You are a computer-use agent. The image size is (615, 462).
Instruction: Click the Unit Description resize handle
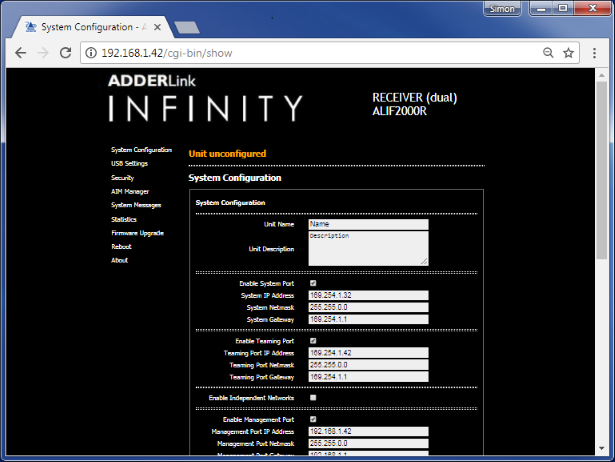click(424, 261)
